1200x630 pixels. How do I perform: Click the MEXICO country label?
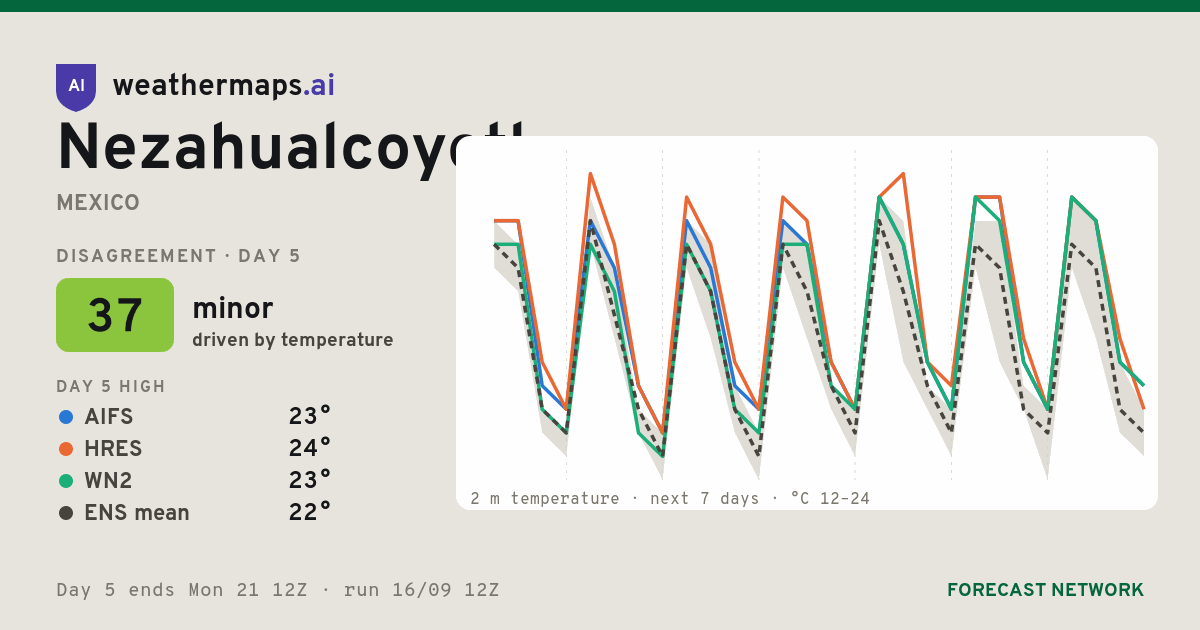click(x=98, y=203)
